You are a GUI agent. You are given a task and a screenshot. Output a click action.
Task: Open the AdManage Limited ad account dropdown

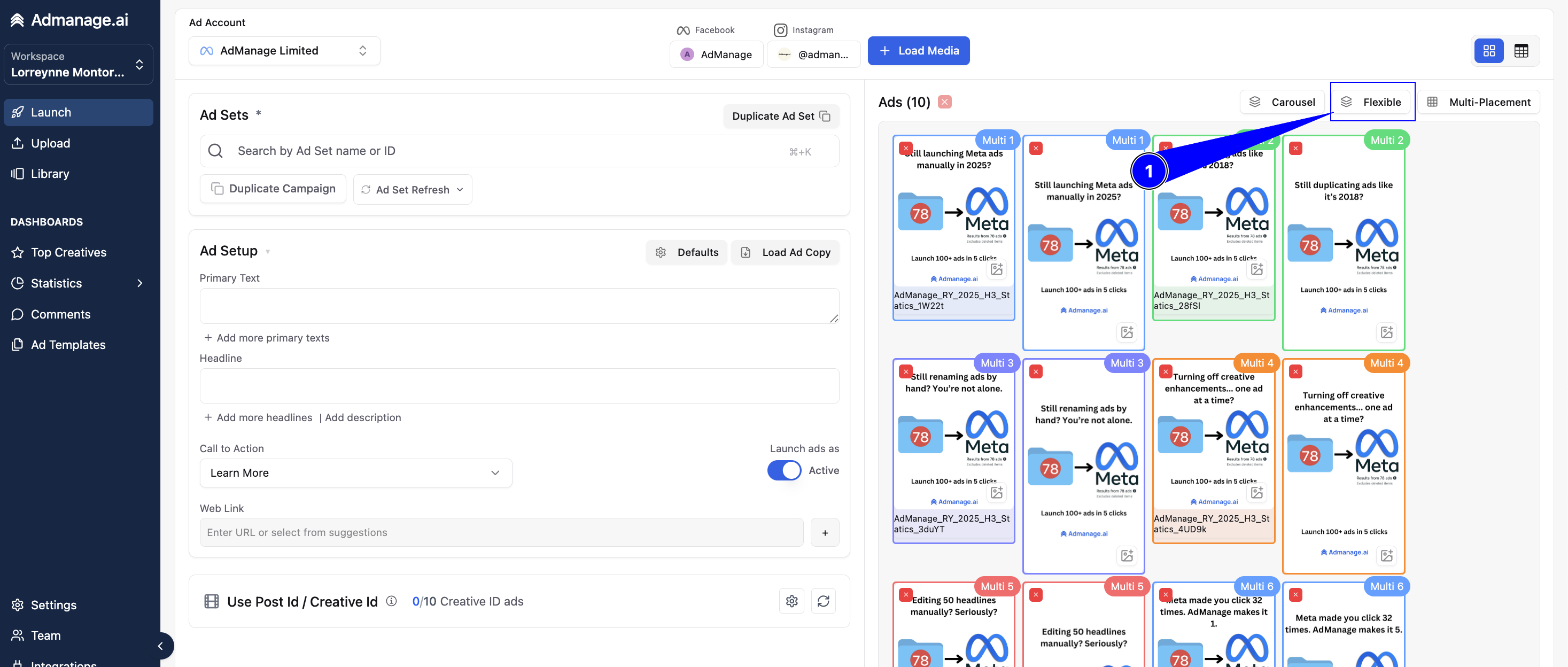(284, 51)
